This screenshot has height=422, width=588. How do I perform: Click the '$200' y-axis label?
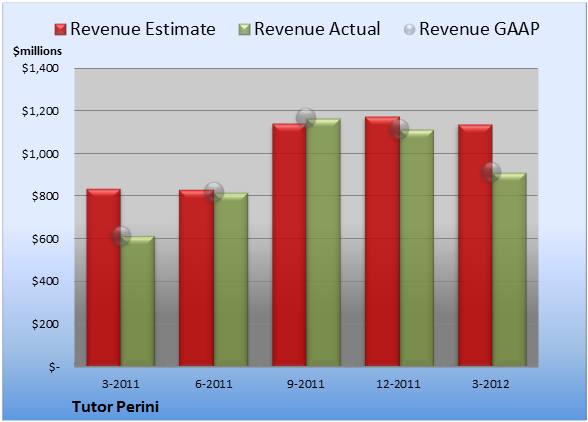pyautogui.click(x=45, y=324)
